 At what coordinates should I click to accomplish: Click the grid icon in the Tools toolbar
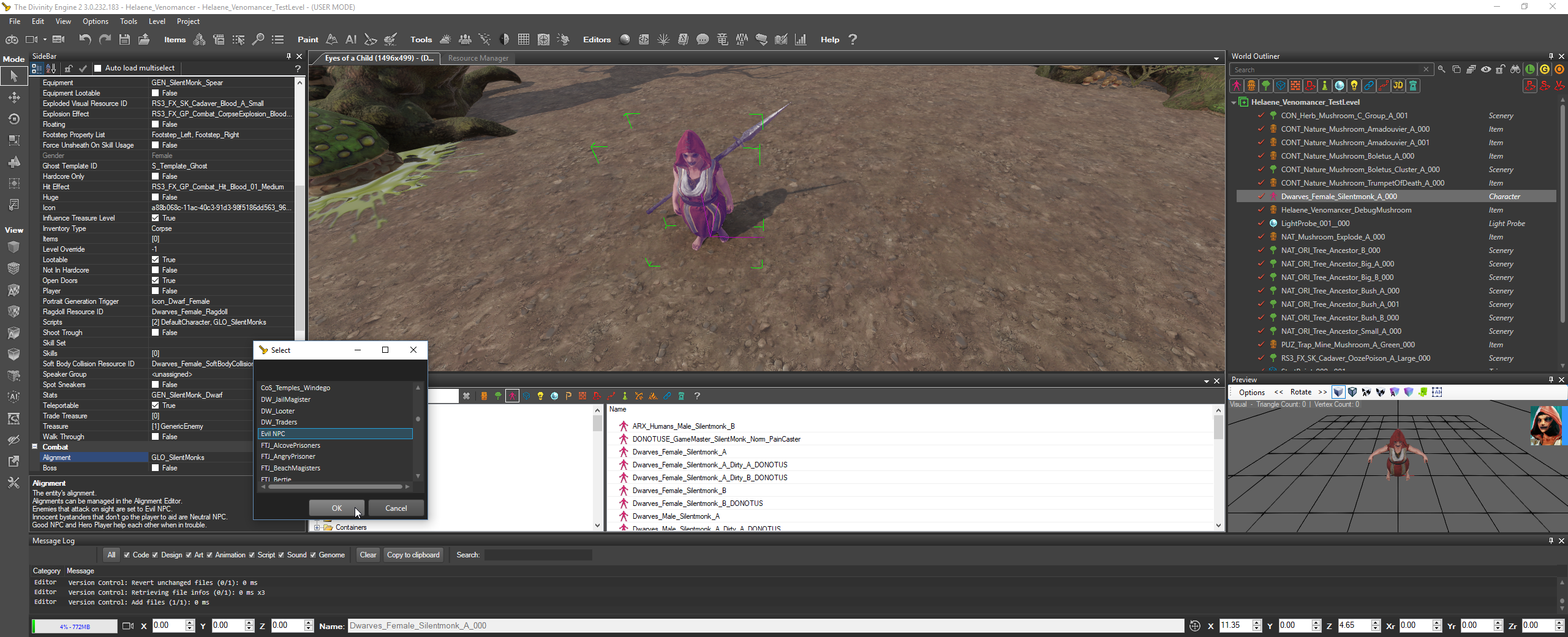click(x=524, y=39)
